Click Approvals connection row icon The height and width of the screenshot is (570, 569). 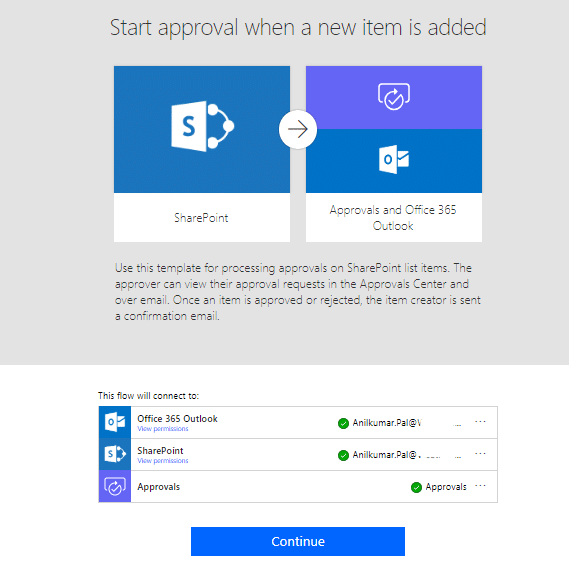[x=115, y=487]
